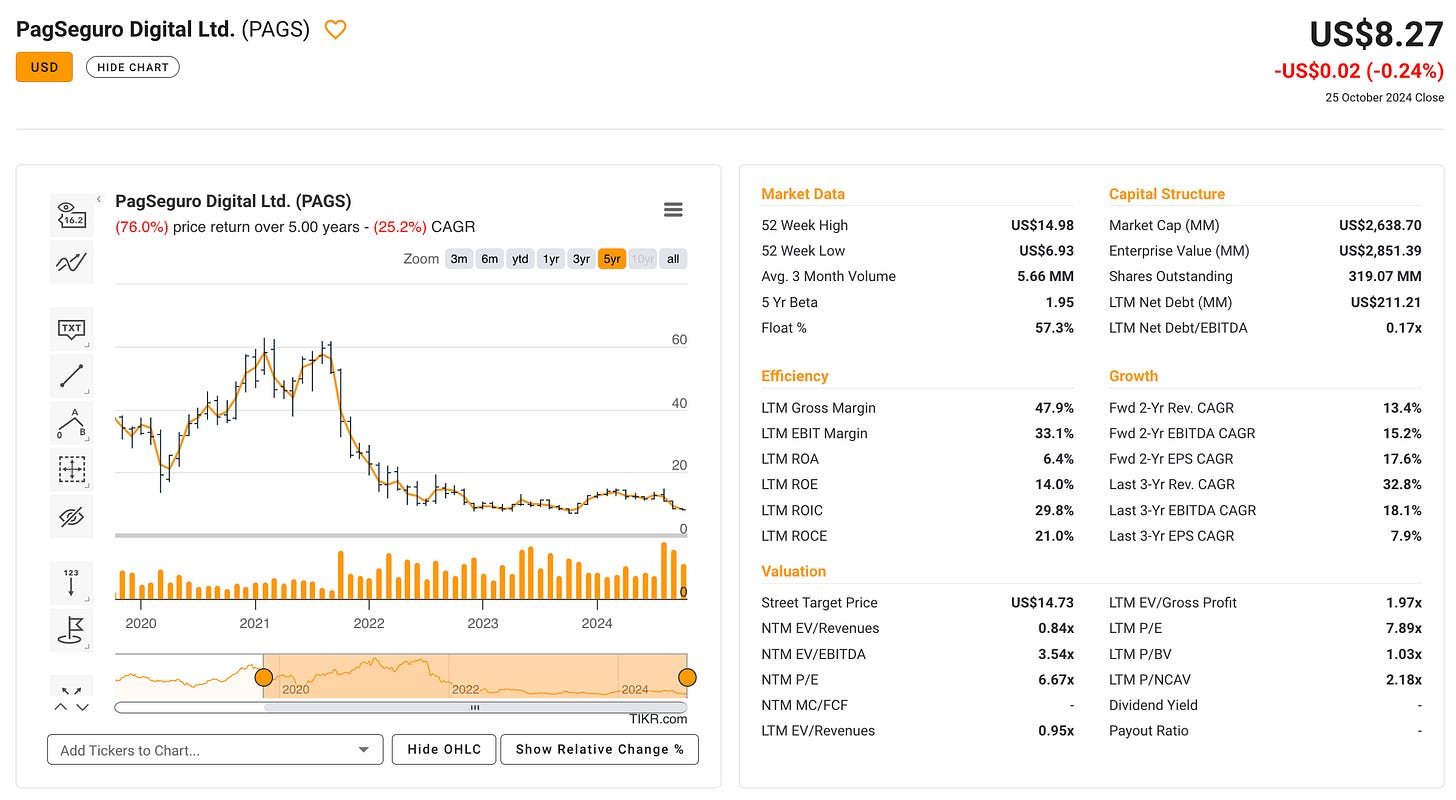1456x800 pixels.
Task: Click the Float % value 57.3%
Action: 1054,328
